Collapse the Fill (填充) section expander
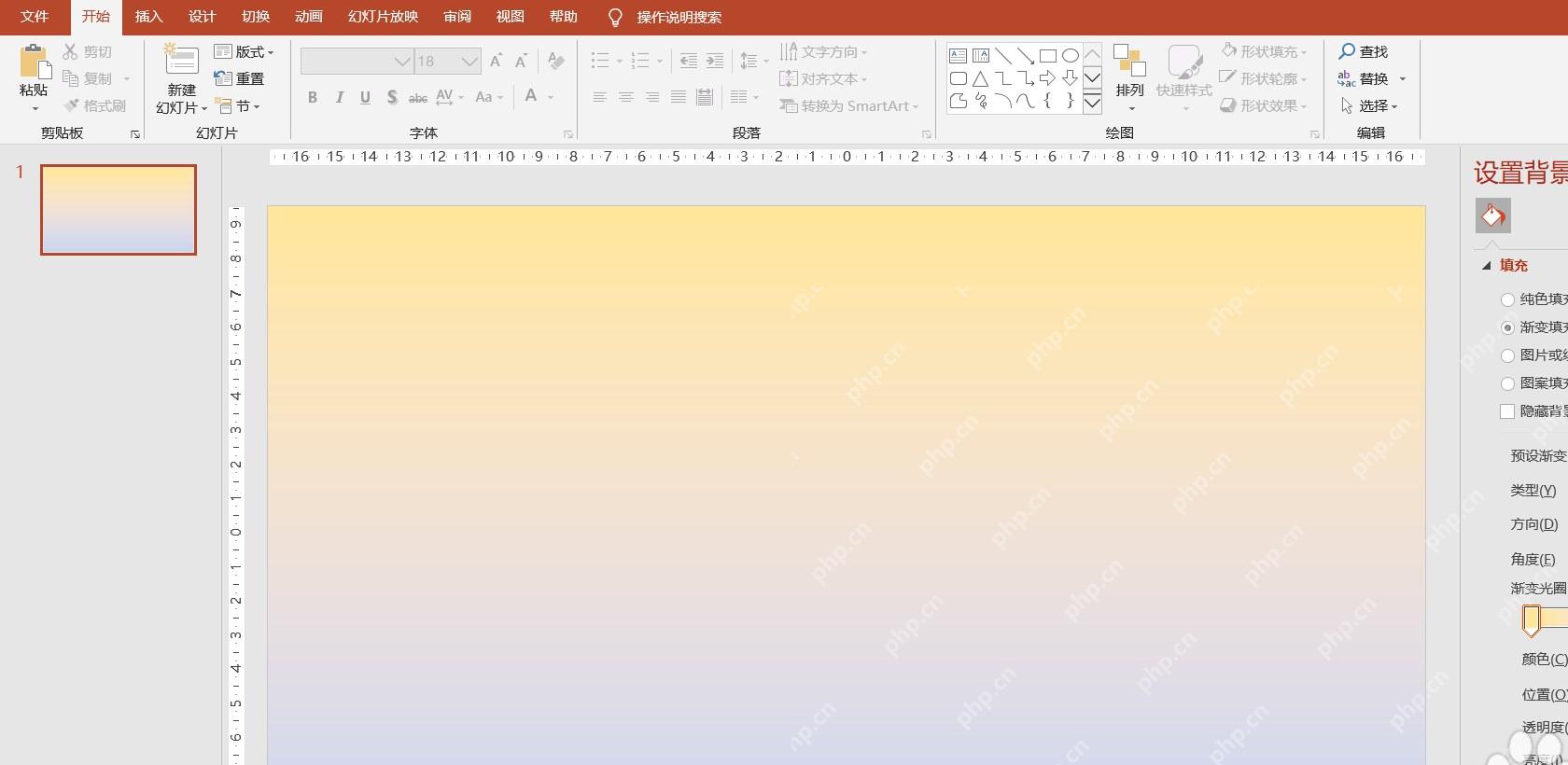Viewport: 1568px width, 765px height. pos(1487,266)
